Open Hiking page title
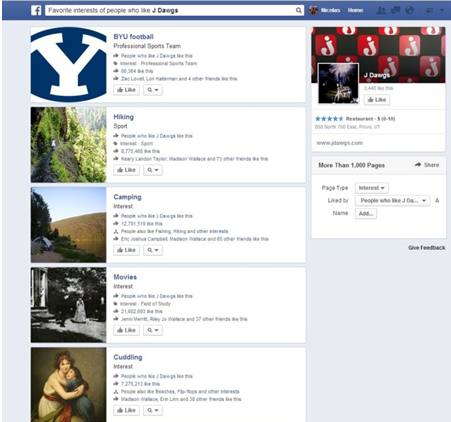 (123, 117)
